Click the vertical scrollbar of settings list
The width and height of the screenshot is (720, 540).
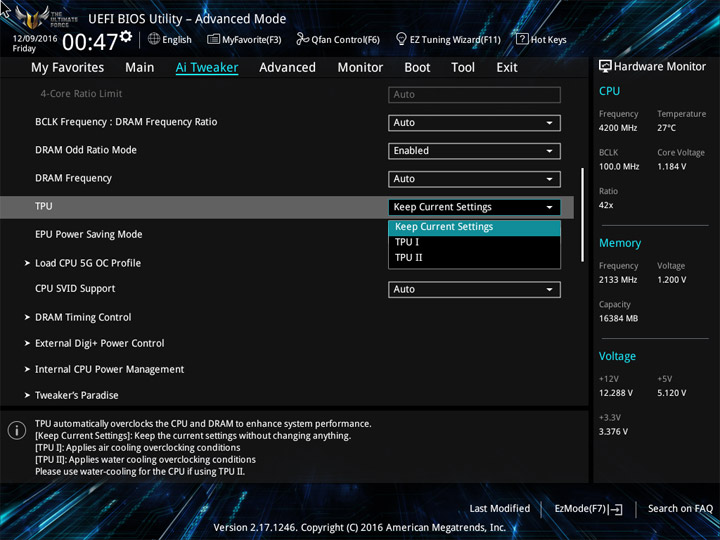click(x=582, y=215)
